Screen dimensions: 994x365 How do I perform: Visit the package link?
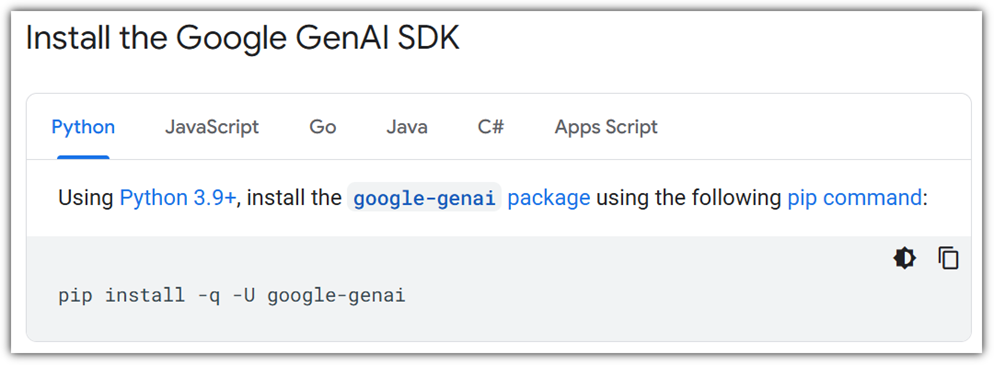point(549,198)
